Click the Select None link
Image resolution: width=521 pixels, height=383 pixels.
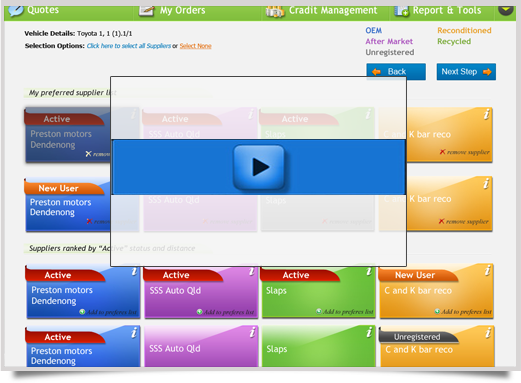195,46
